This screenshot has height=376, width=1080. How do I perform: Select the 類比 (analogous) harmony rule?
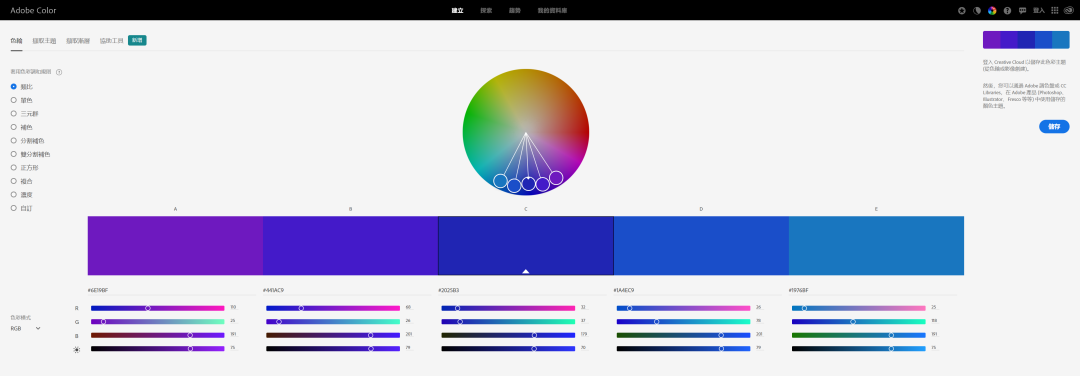(x=21, y=87)
